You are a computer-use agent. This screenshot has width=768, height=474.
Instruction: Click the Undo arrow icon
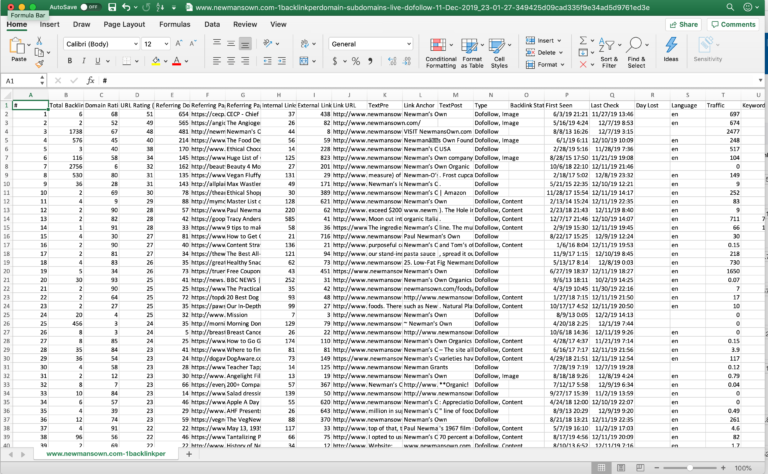126,7
